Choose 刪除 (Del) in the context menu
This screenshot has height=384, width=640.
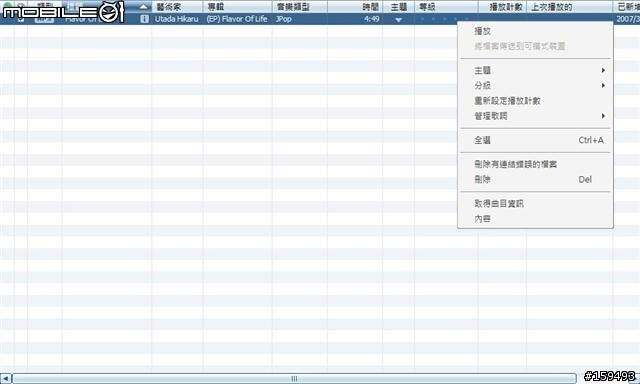(535, 179)
